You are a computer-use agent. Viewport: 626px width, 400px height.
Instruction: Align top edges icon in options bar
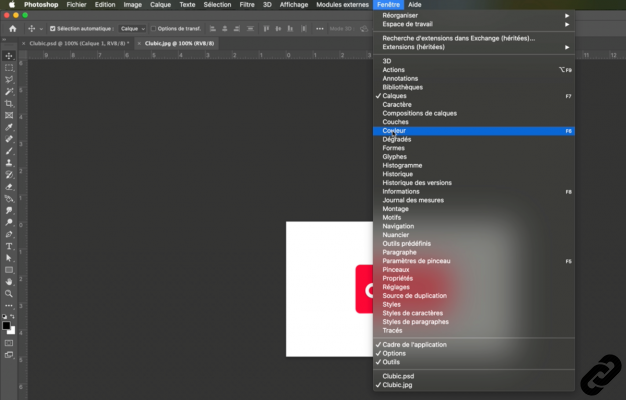266,29
